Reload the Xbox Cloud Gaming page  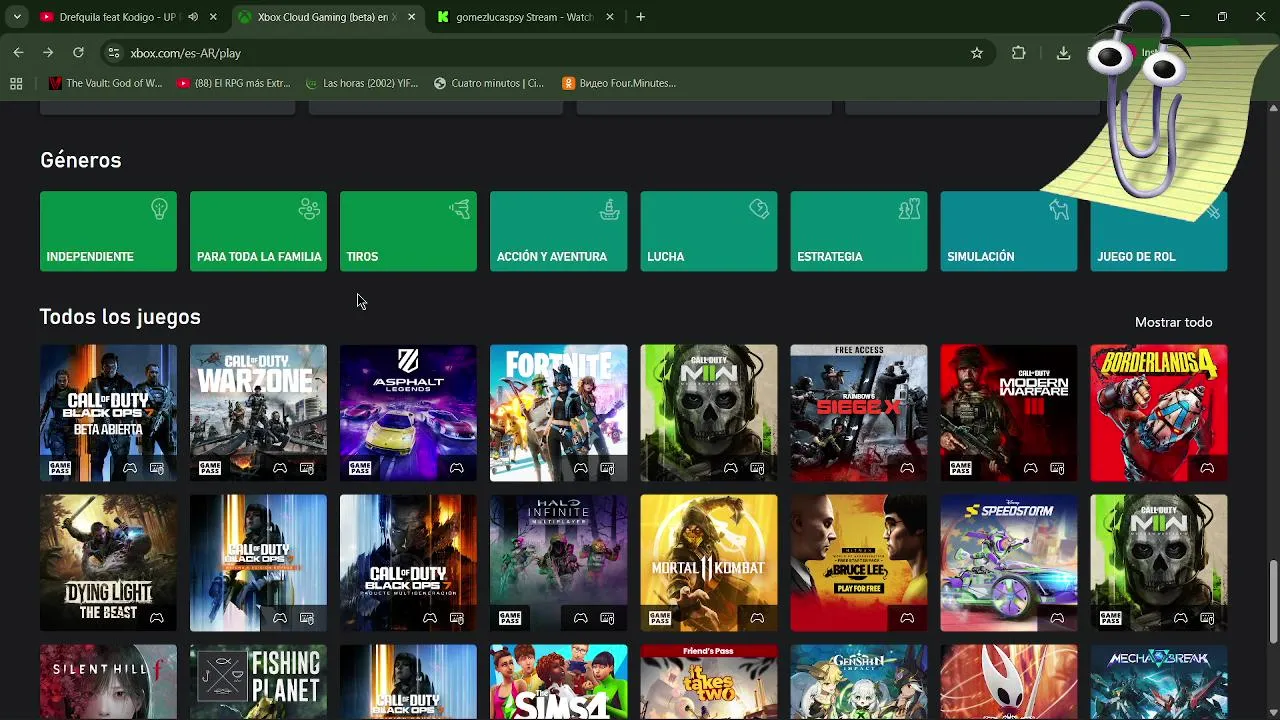[78, 53]
